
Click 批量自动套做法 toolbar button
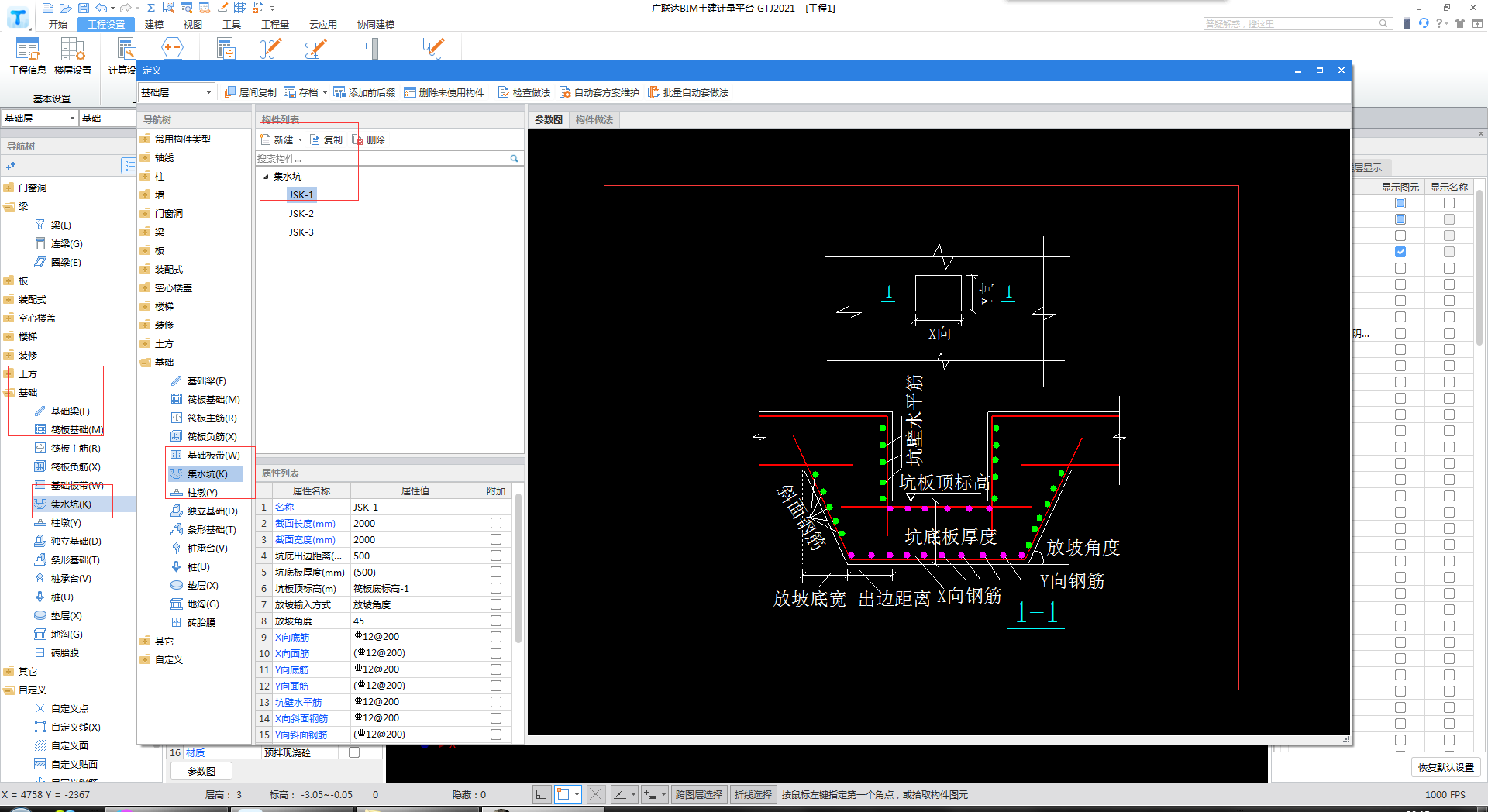click(x=688, y=92)
